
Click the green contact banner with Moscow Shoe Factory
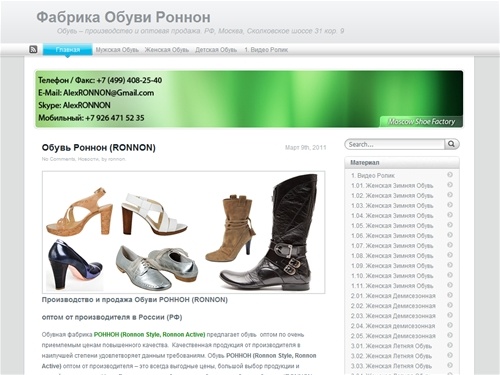(249, 99)
